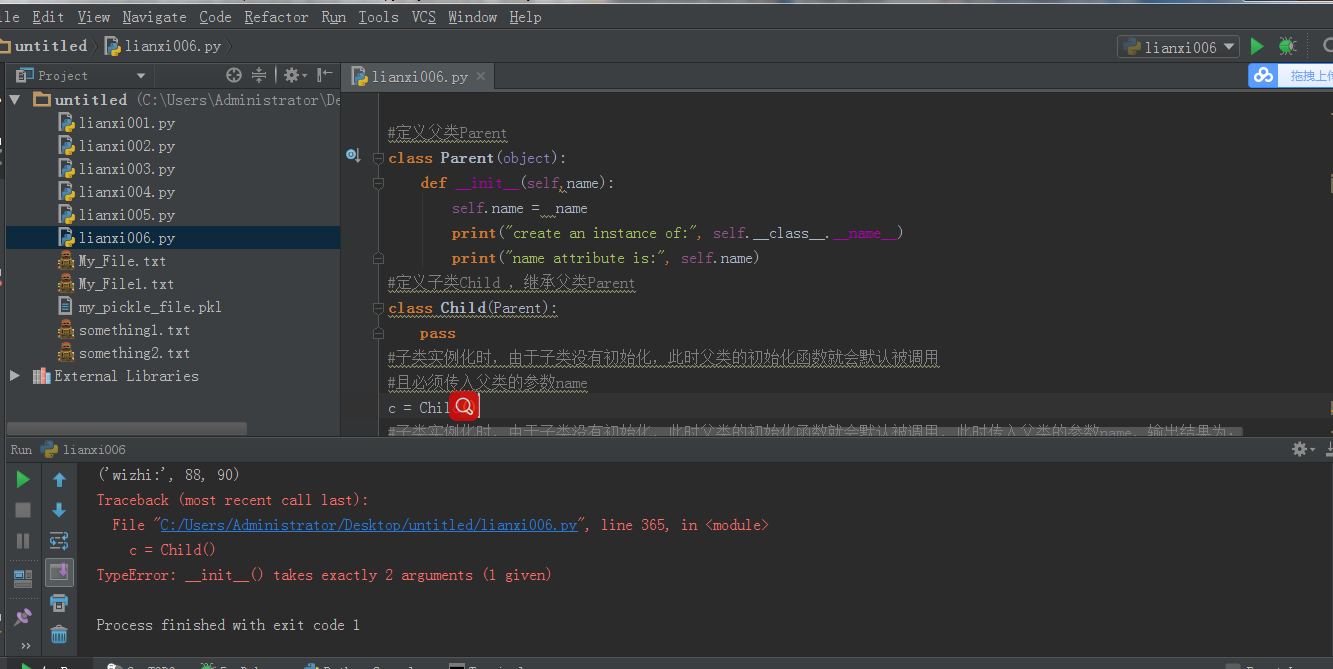Open the VCS menu
This screenshot has height=669, width=1333.
pyautogui.click(x=424, y=17)
